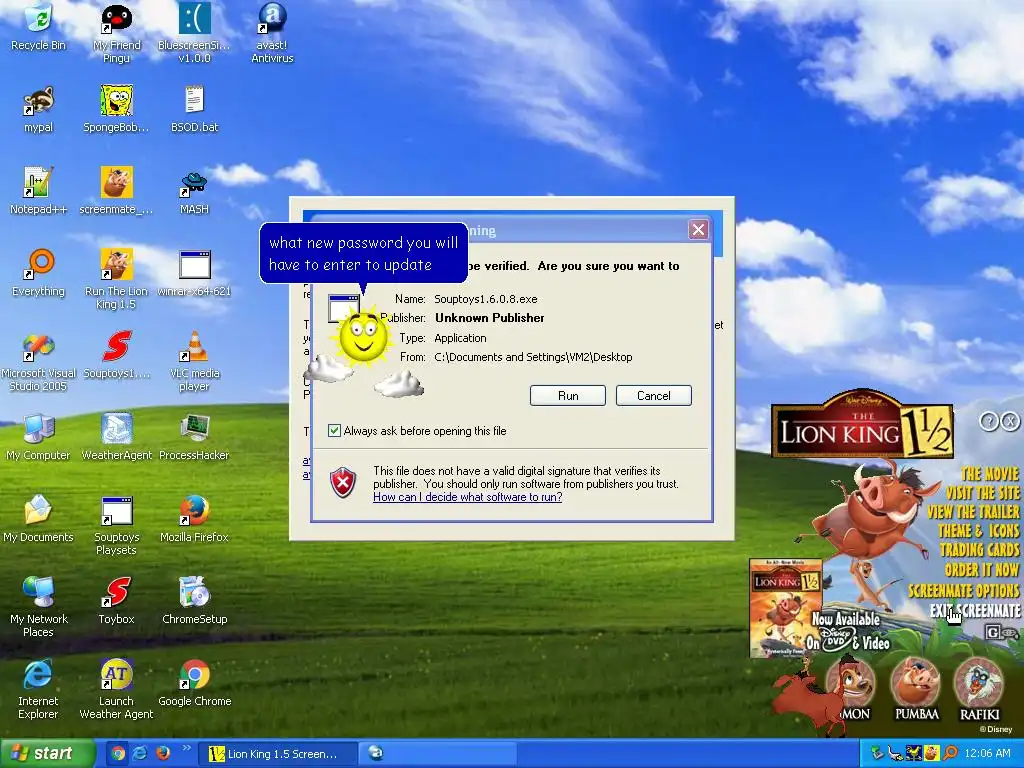Select Run The Lion King 1.5 shortcut

(x=116, y=280)
